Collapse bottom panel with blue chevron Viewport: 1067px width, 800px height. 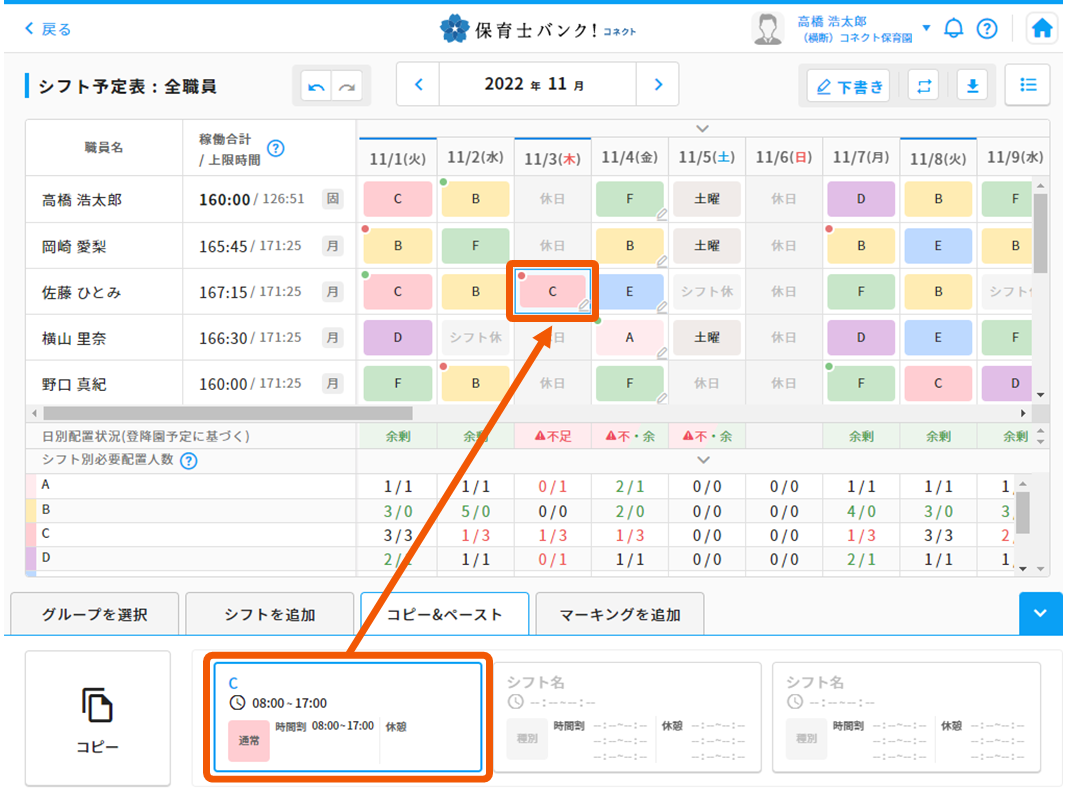[1041, 614]
